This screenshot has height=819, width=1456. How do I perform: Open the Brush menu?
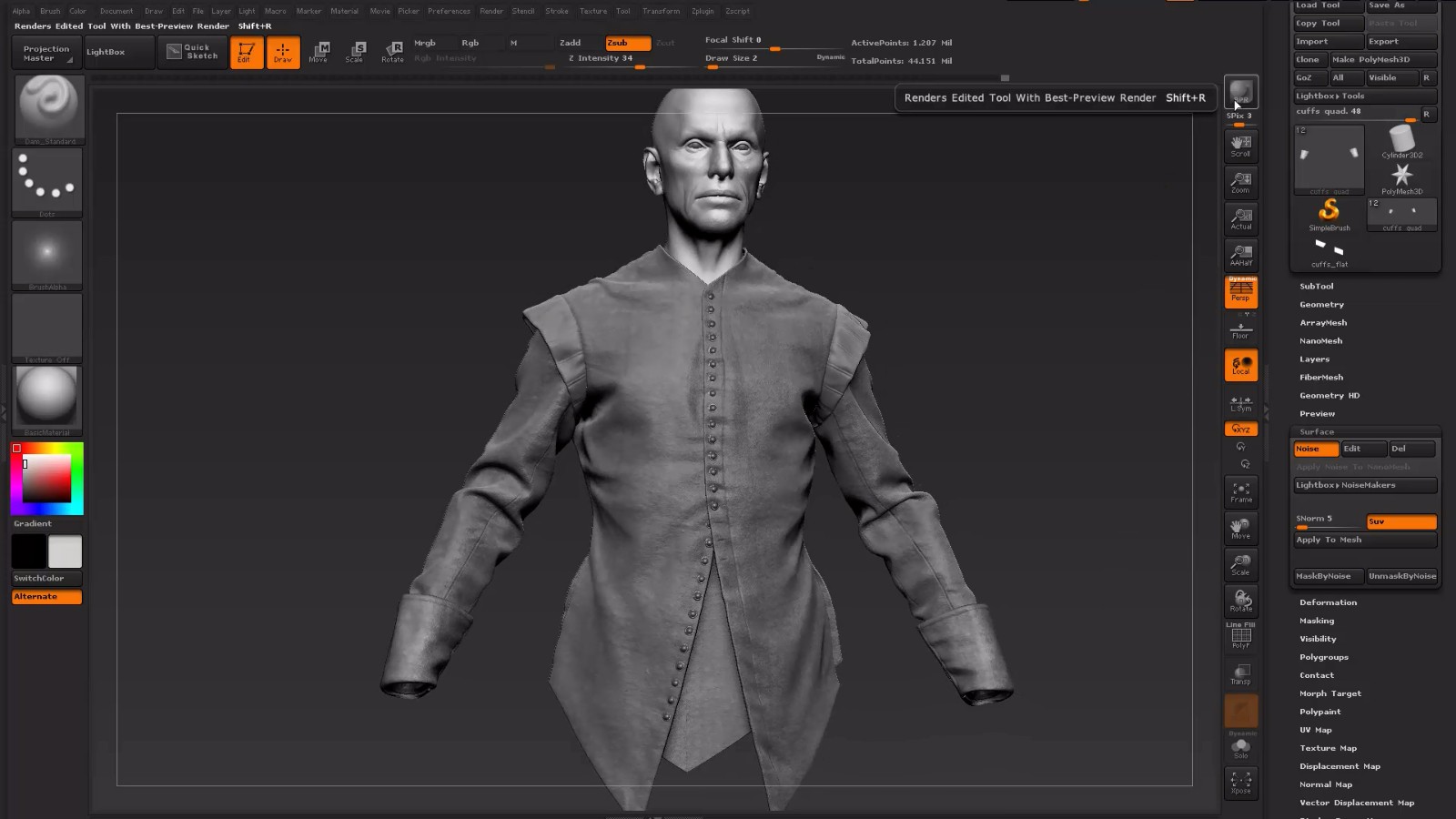click(50, 11)
